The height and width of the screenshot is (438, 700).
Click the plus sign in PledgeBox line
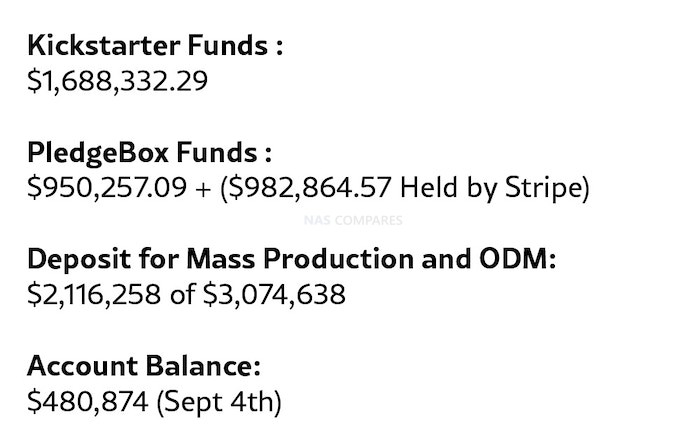click(203, 189)
